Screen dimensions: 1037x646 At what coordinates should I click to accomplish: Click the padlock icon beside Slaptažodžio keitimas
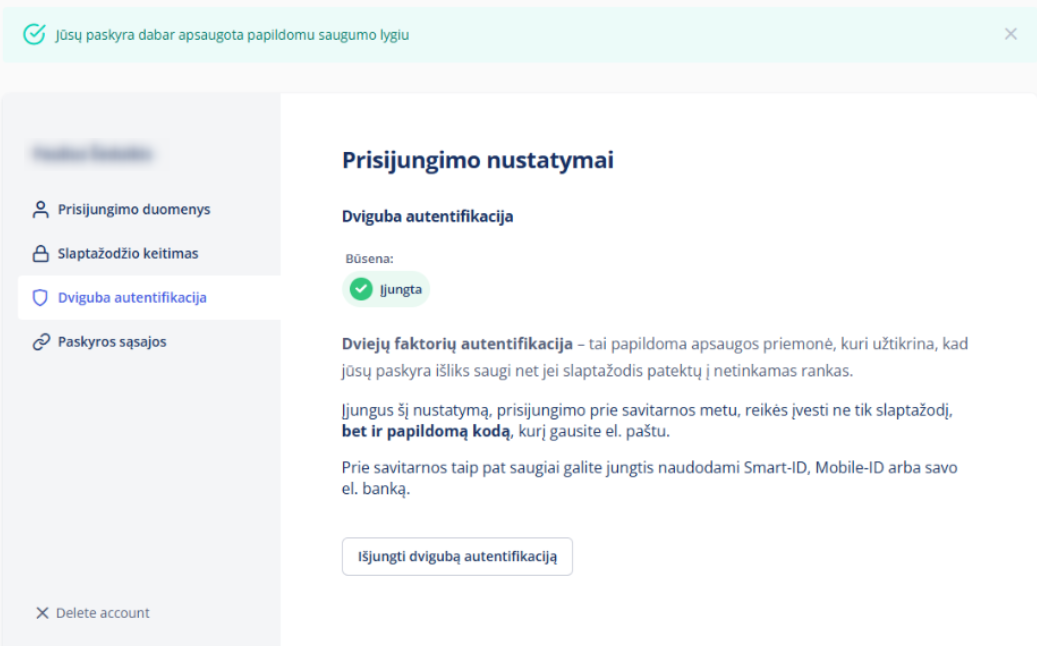pyautogui.click(x=41, y=254)
